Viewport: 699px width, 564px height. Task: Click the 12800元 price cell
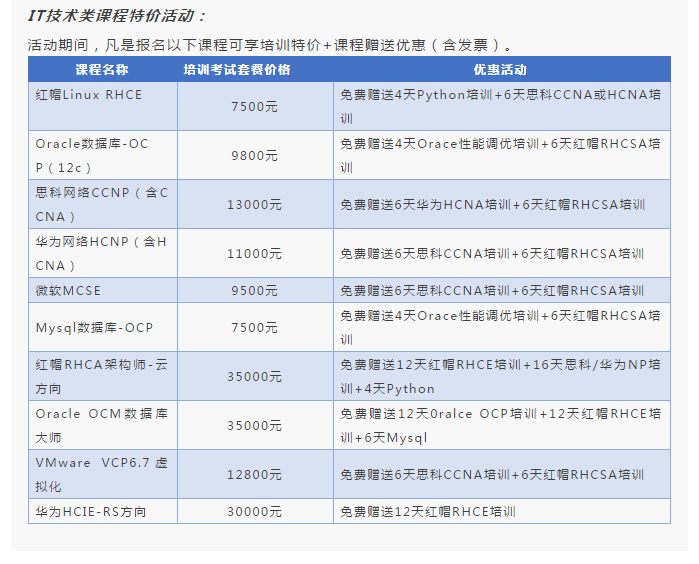255,475
